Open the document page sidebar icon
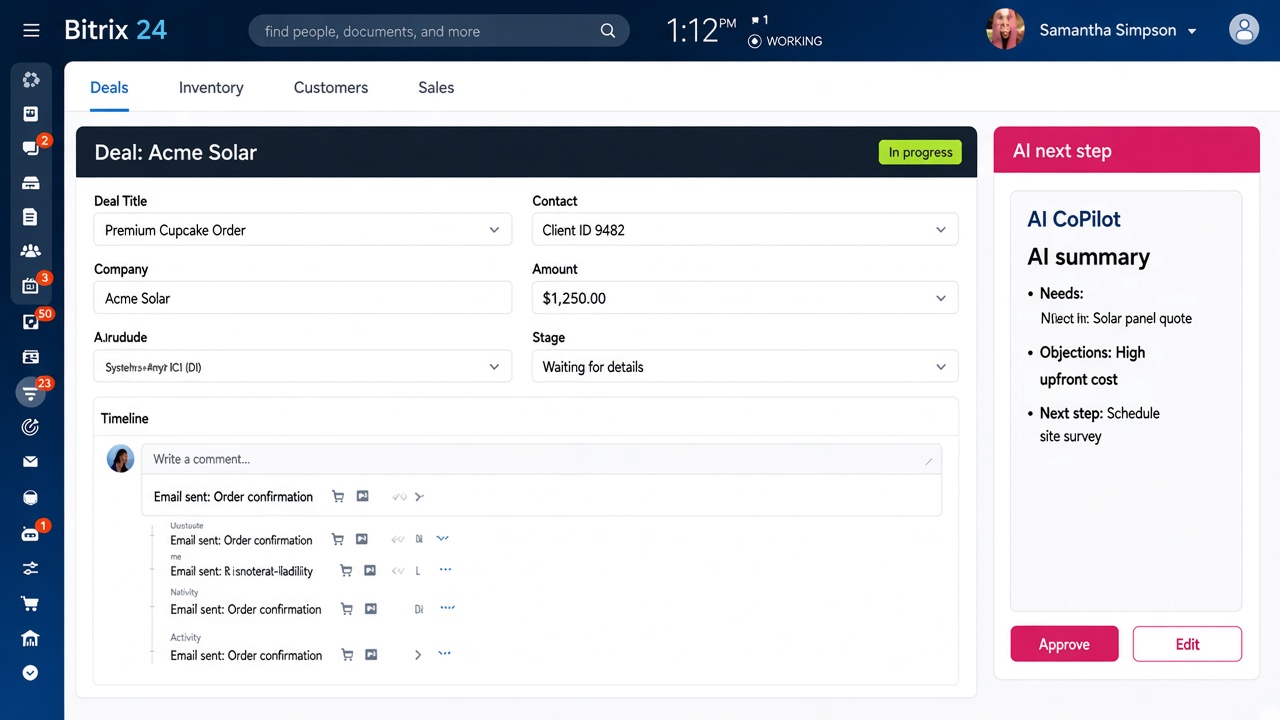This screenshot has width=1280, height=720. click(31, 217)
